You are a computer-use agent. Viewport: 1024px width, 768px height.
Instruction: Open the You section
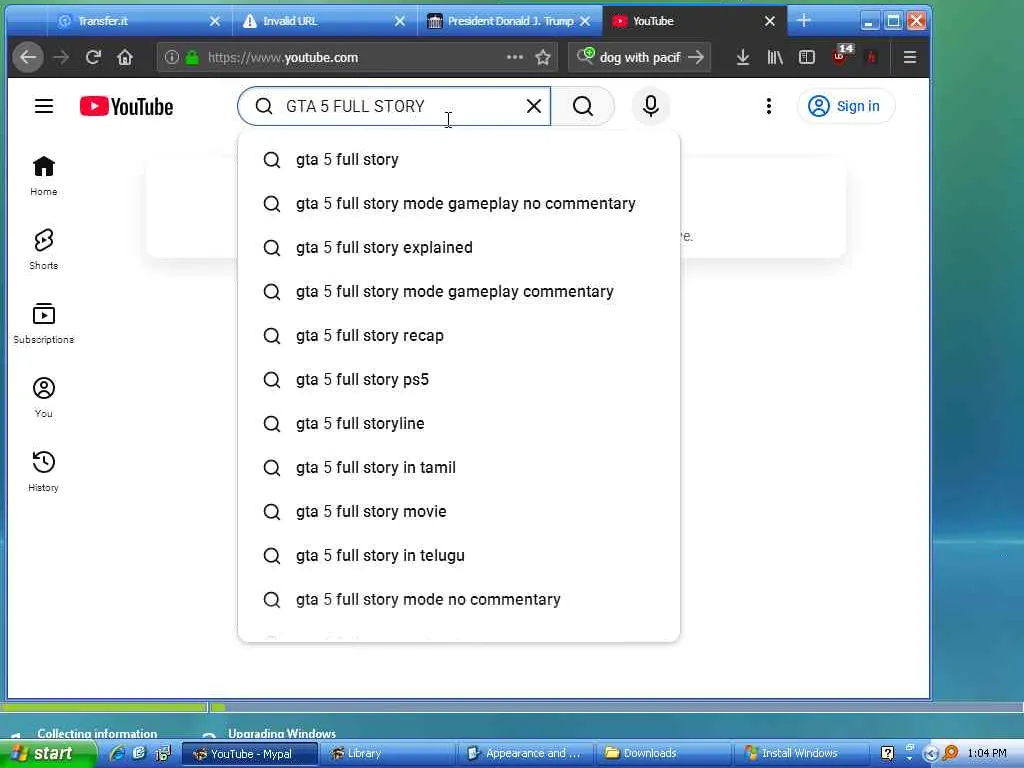(44, 397)
